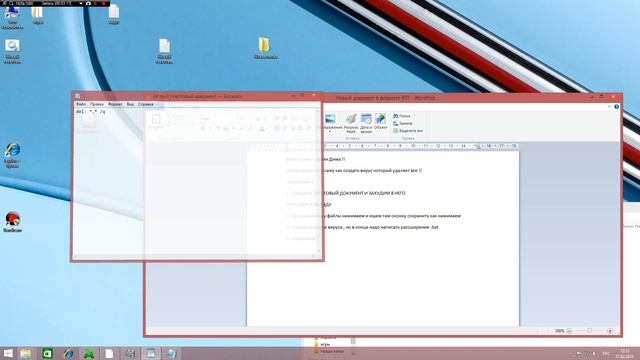
Task: Select the Internet Explorer desktop shortcut
Action: [12, 155]
